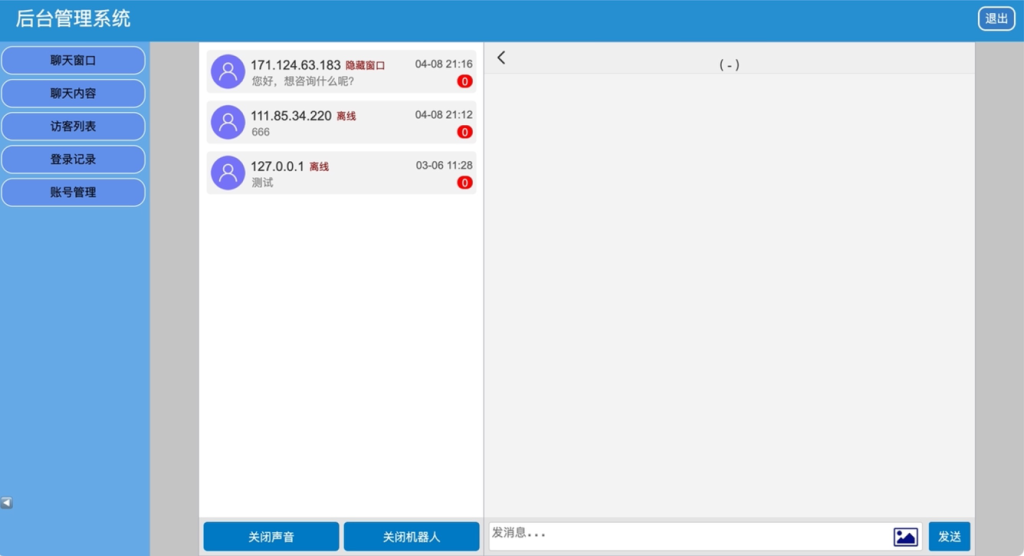Click 离线 label next to 111.85.34.220
The width and height of the screenshot is (1024, 556).
(346, 116)
